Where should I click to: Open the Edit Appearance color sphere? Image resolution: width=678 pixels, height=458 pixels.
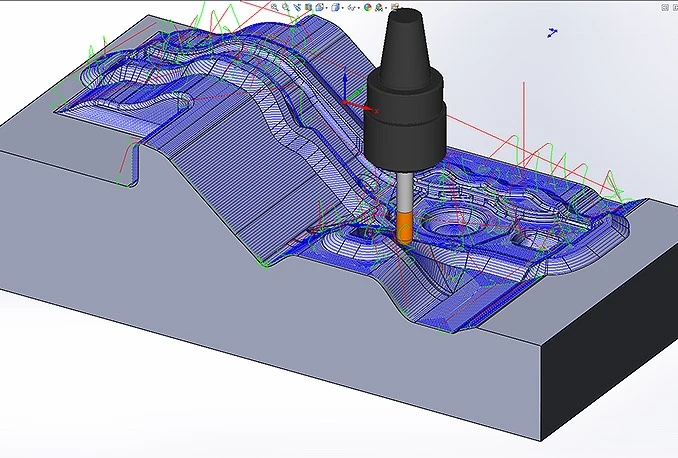click(368, 7)
